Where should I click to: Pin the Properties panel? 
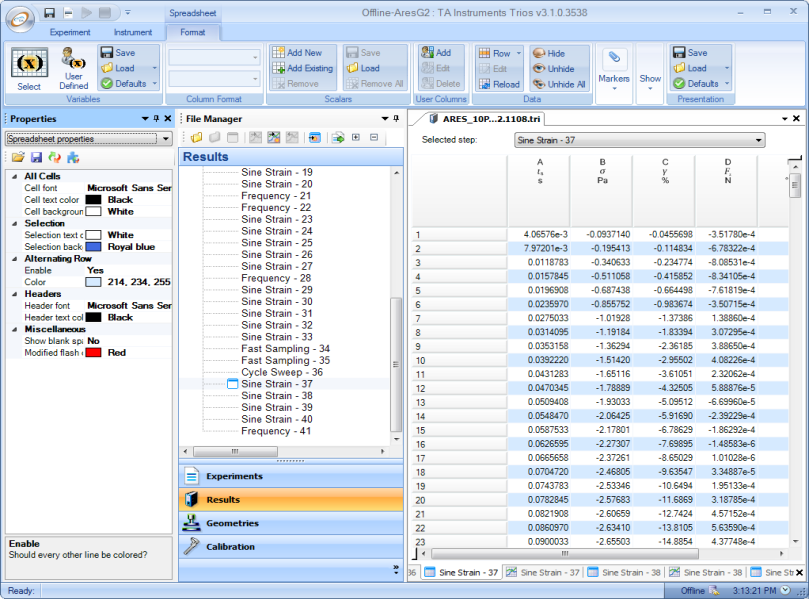(x=156, y=119)
